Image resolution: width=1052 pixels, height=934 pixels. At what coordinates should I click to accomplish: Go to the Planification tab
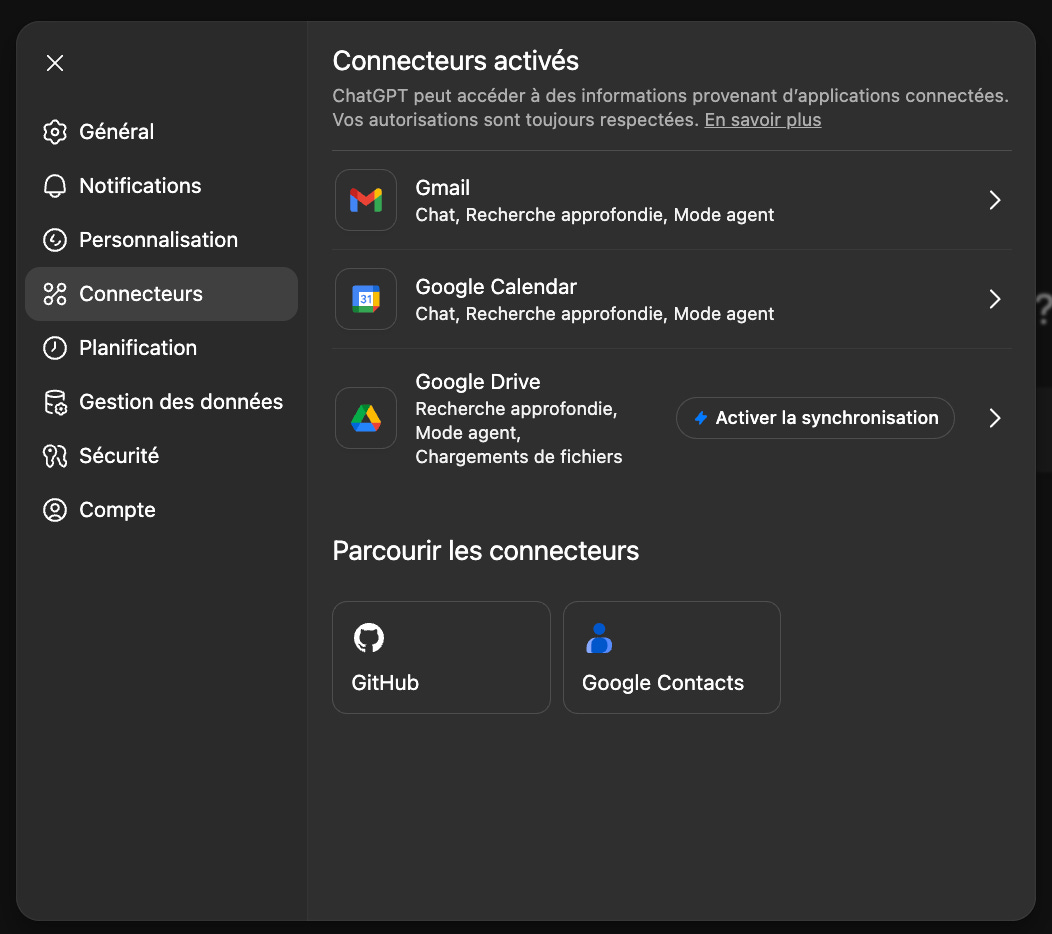click(x=161, y=348)
